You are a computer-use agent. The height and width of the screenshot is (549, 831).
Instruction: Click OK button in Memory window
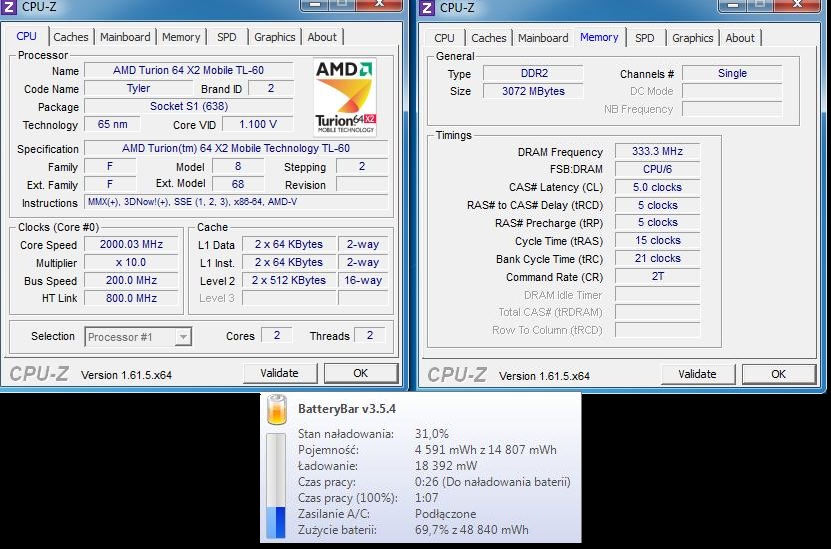tap(779, 374)
